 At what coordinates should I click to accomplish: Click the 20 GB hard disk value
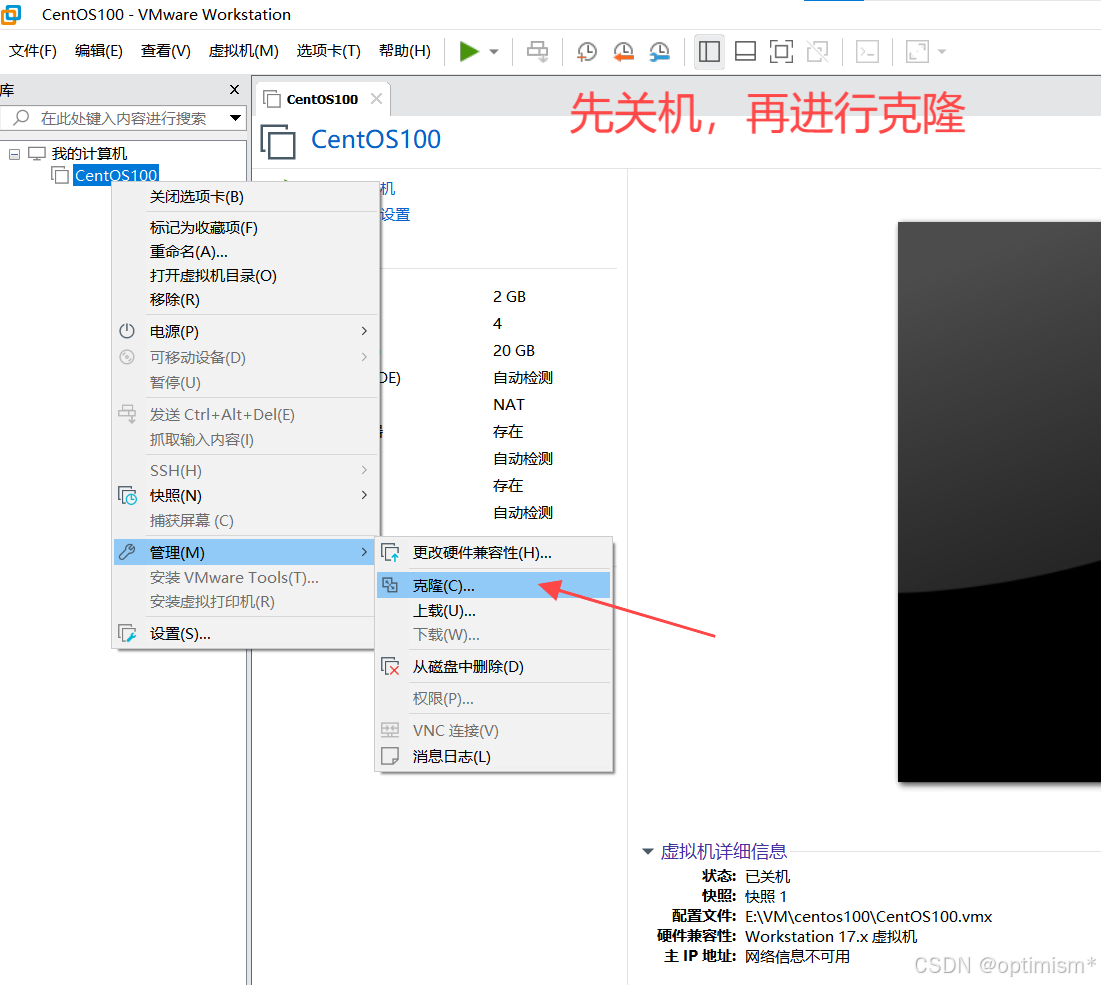514,351
